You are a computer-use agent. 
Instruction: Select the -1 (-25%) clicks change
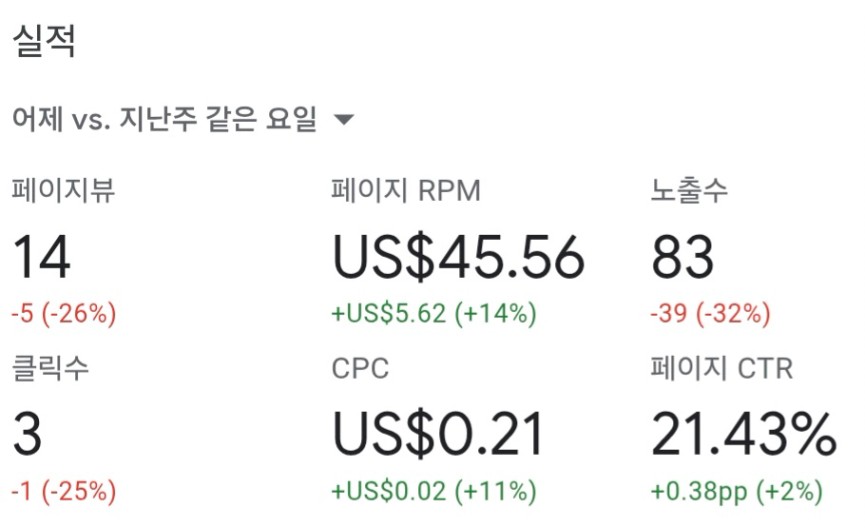64,491
